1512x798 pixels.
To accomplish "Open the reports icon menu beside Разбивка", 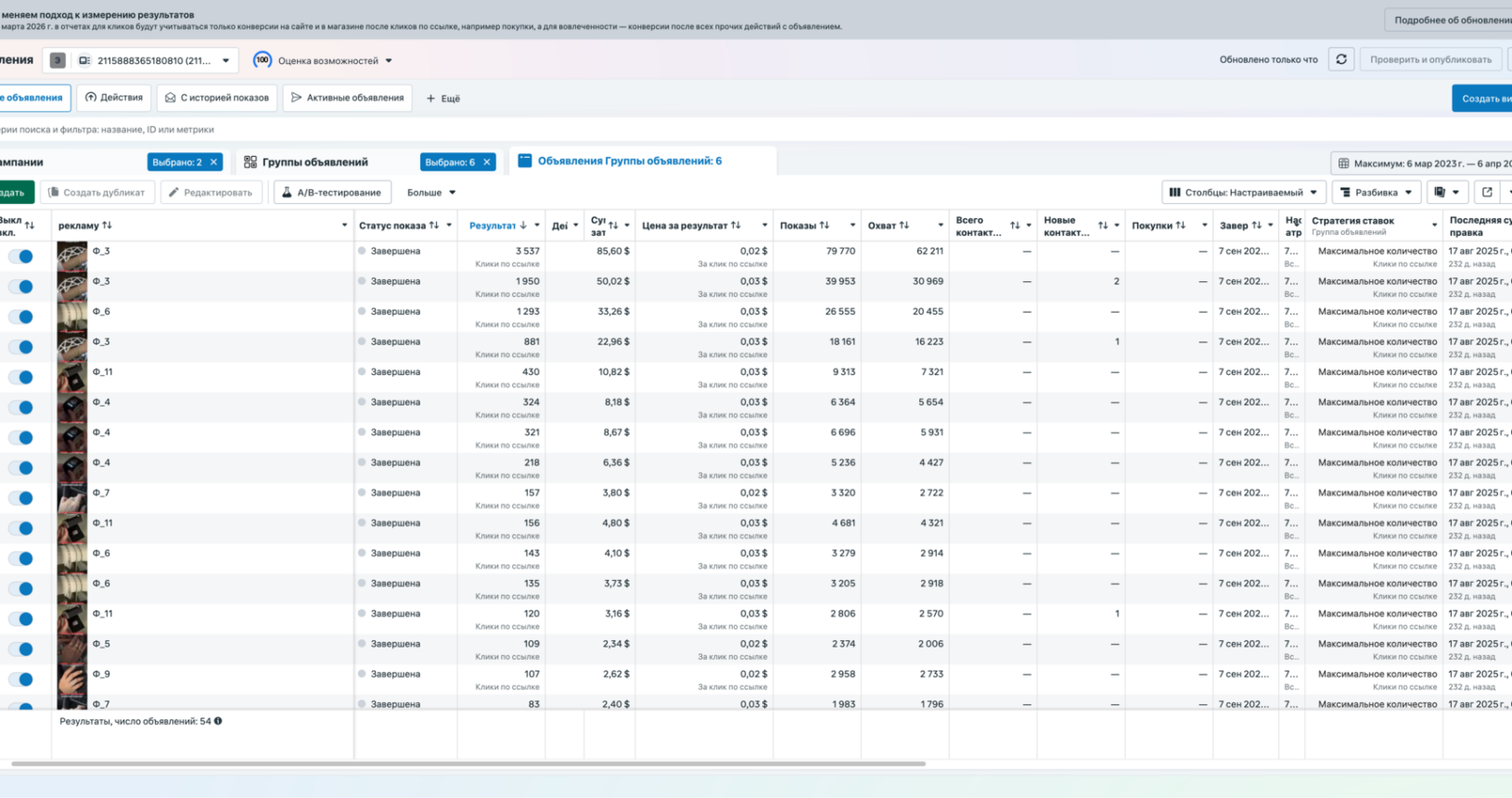I will click(1446, 192).
